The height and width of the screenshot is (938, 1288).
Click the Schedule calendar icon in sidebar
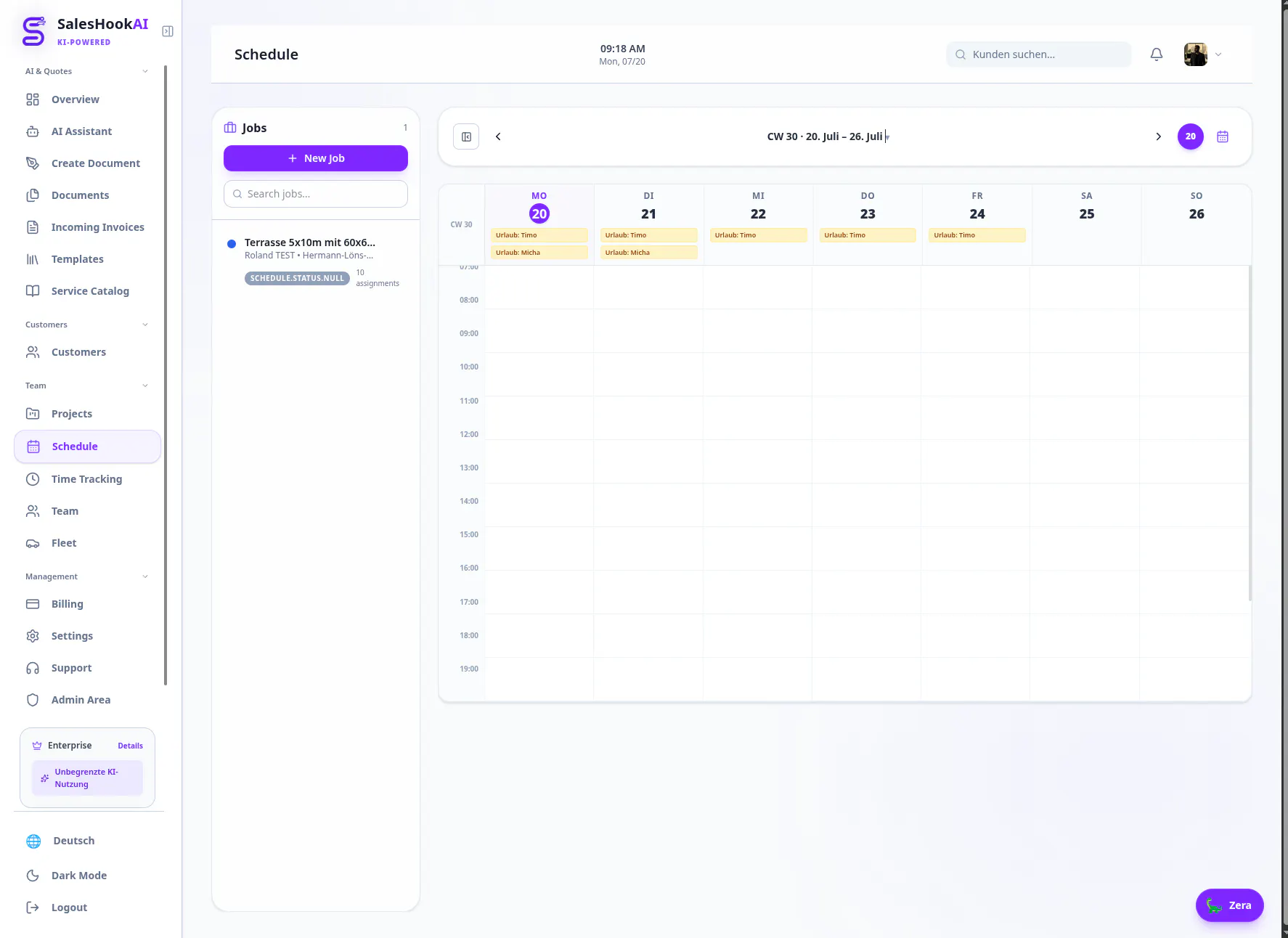click(x=33, y=446)
